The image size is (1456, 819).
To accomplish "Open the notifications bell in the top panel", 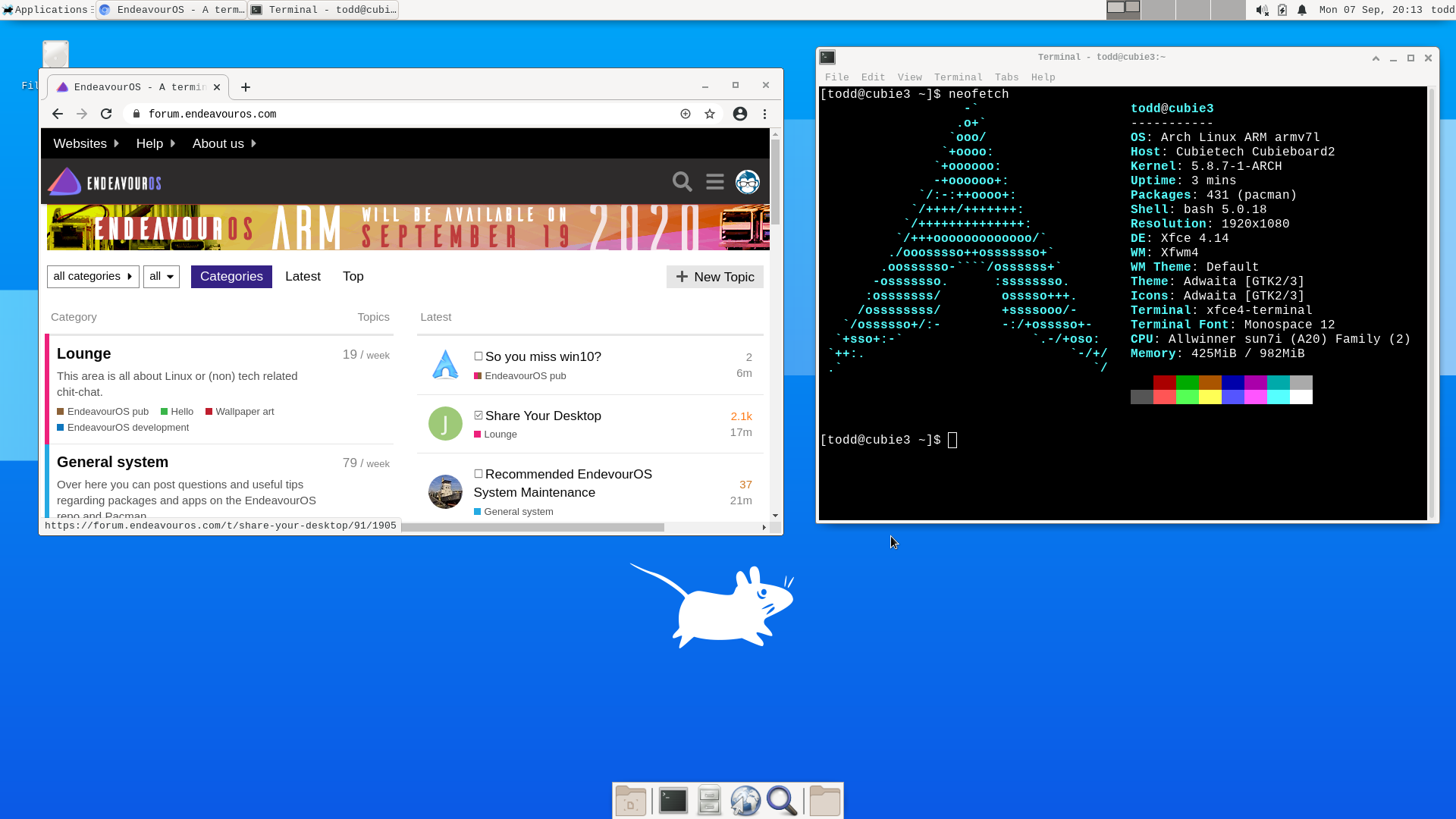I will (1302, 10).
